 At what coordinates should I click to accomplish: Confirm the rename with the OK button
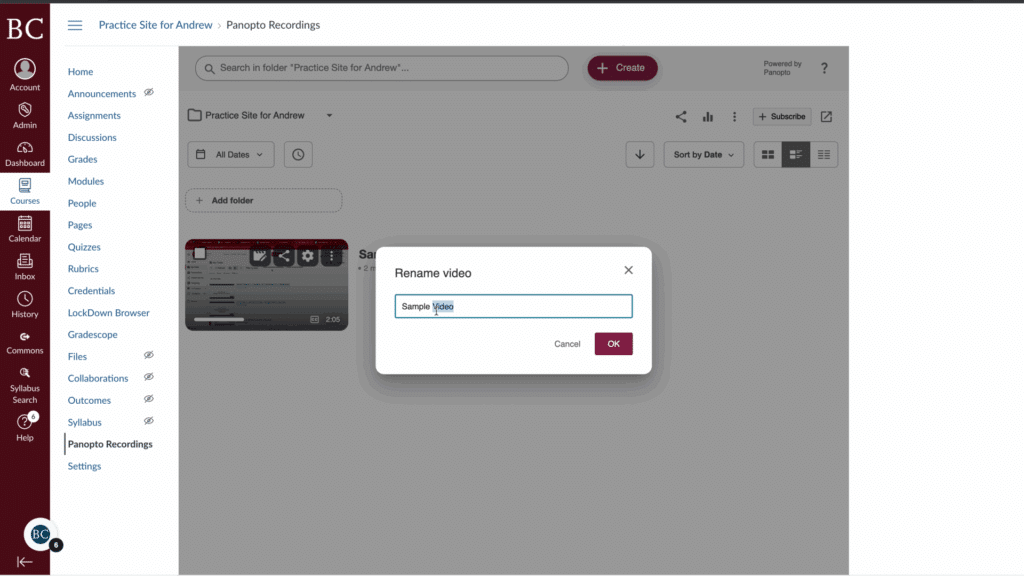(613, 343)
